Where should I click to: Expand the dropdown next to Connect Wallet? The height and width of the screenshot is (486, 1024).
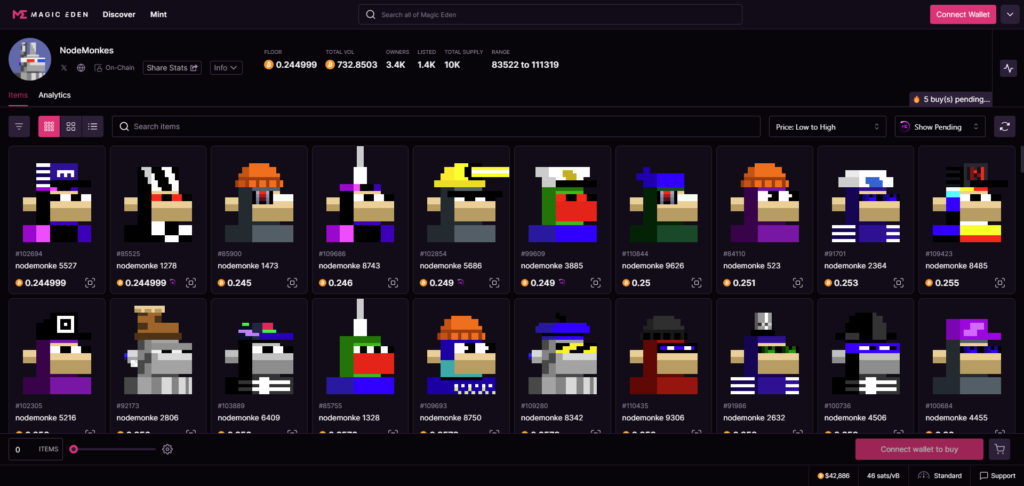point(1010,14)
